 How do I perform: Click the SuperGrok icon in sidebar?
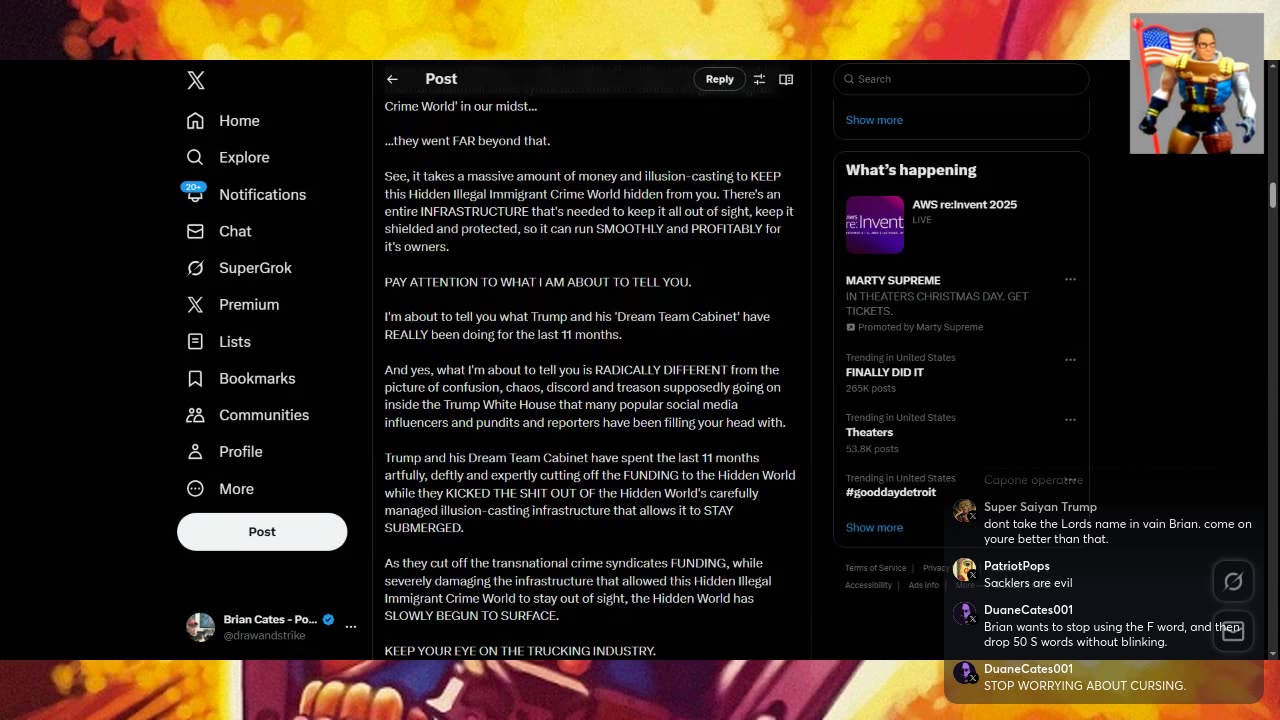[x=195, y=268]
